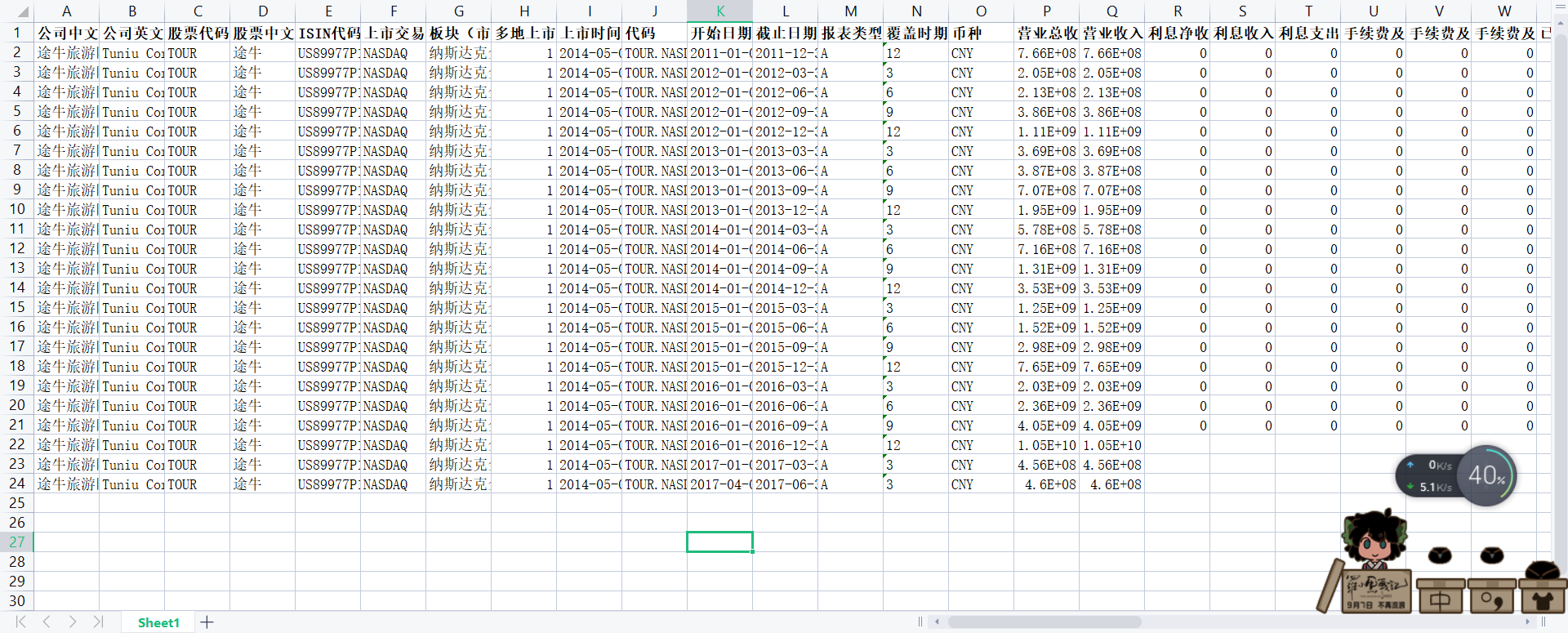Screen dimensions: 1568x633
Task: Click cell E5 ISIN code US89977P
Action: pos(327,112)
